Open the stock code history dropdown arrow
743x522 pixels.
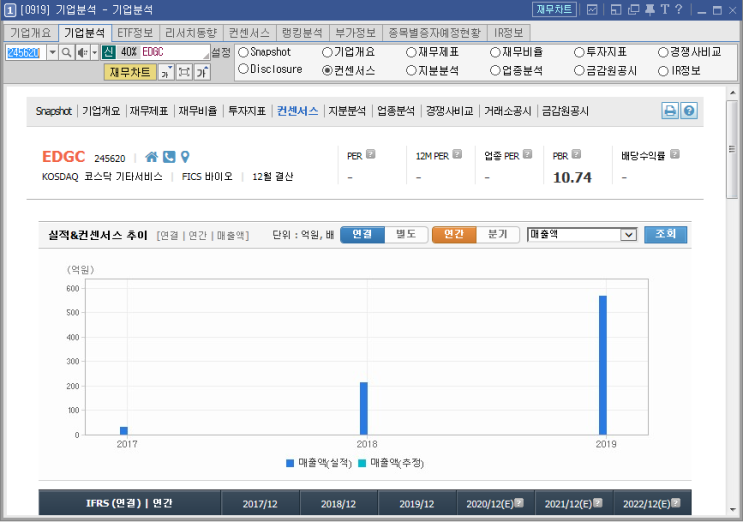53,53
